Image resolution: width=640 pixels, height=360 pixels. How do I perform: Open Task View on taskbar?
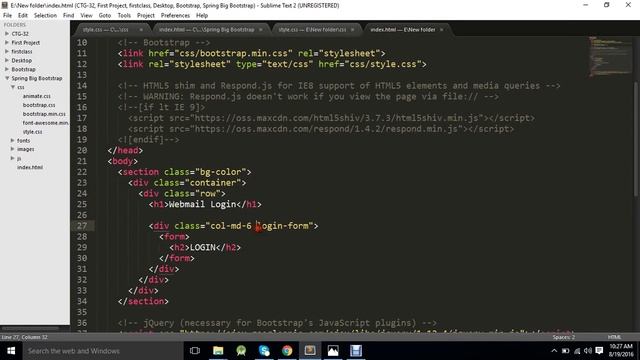[x=195, y=351]
